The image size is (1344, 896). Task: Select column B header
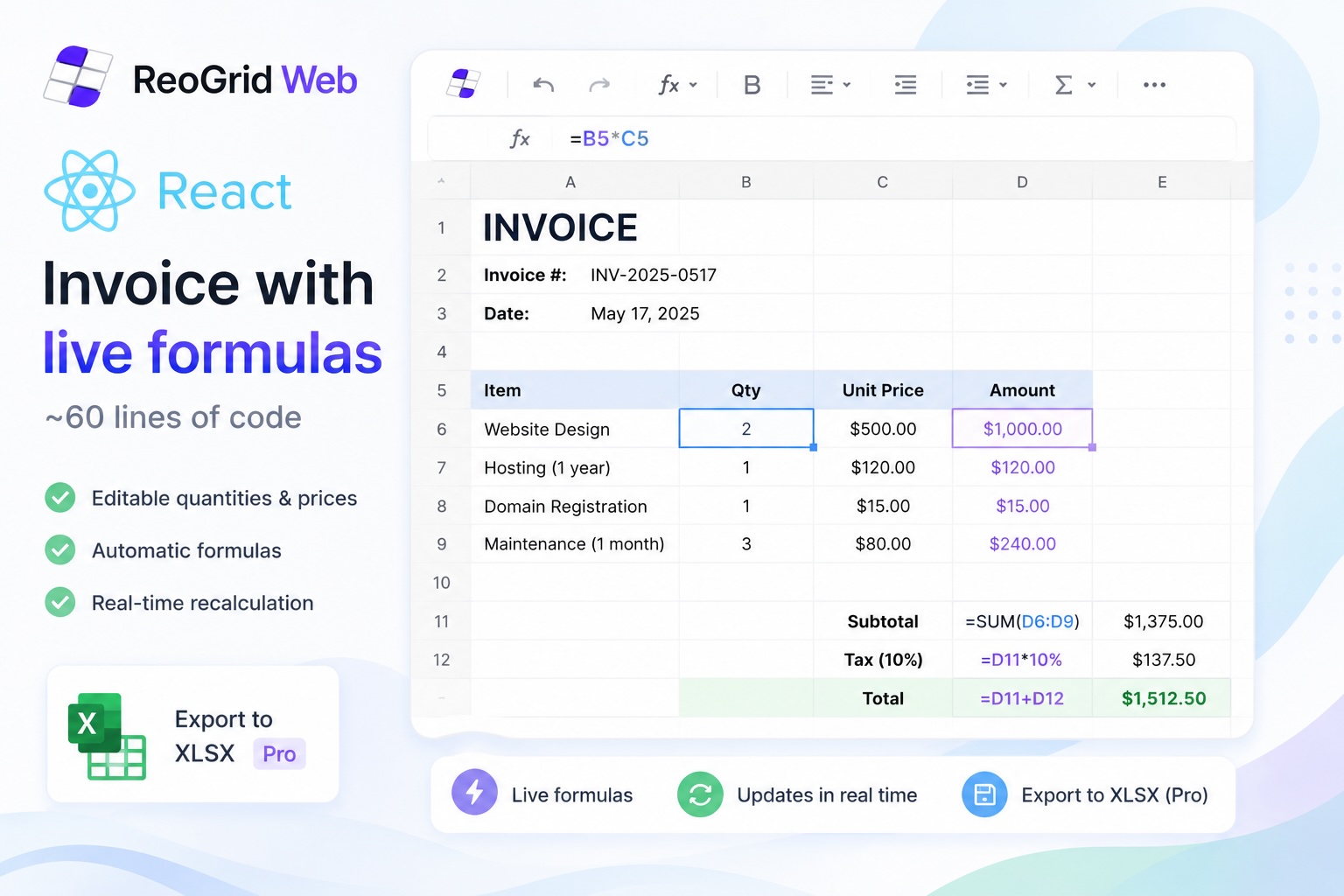746,182
